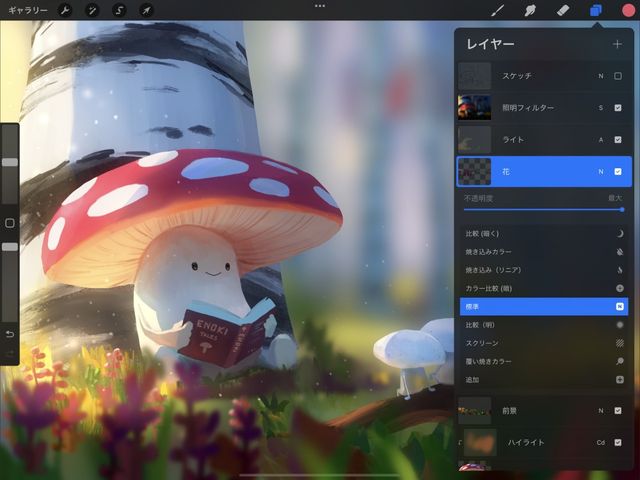Select the スケッチ layer name

coord(517,76)
